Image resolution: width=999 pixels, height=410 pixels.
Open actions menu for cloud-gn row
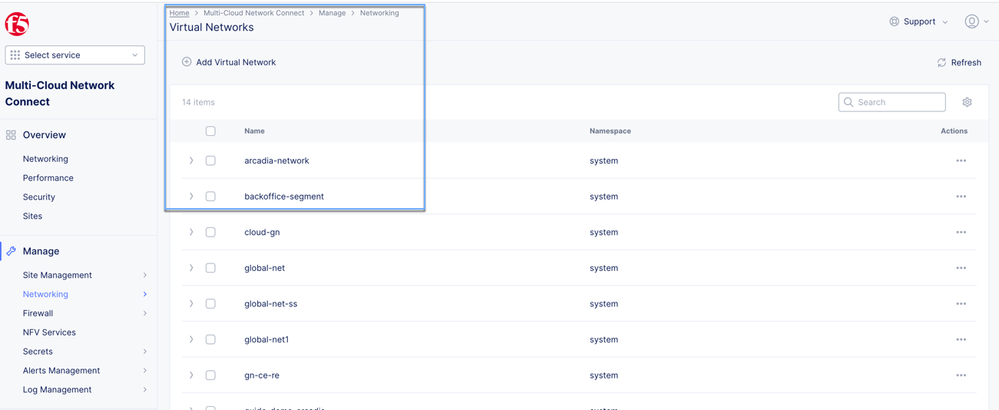click(x=961, y=232)
